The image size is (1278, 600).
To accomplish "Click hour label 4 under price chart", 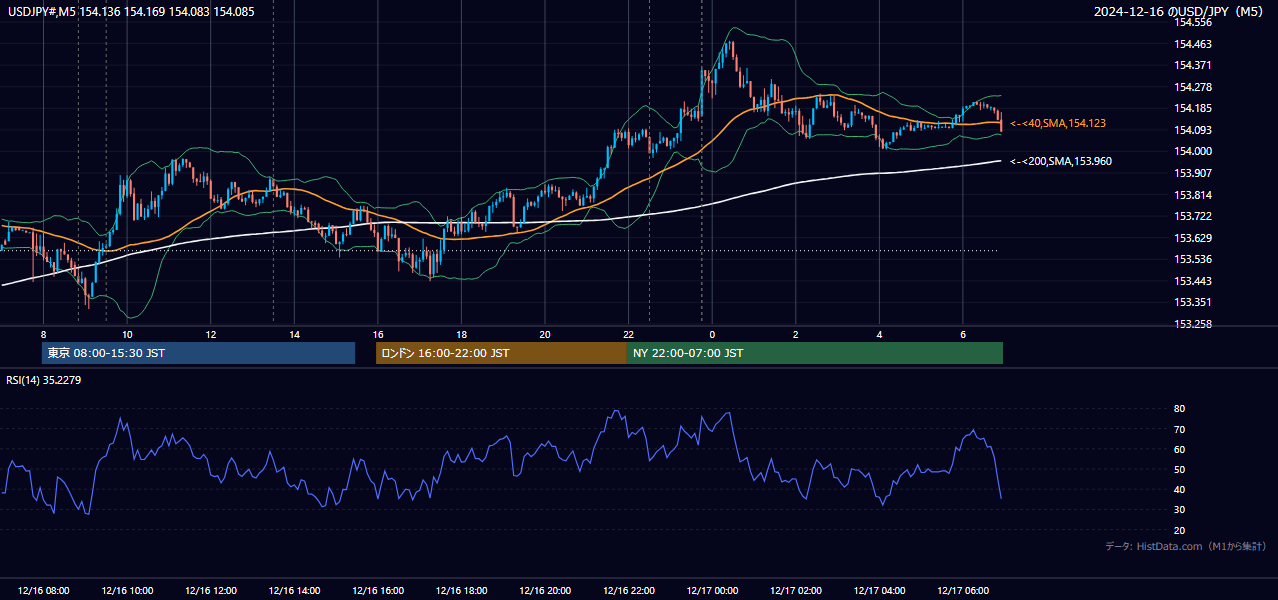I will tap(879, 334).
